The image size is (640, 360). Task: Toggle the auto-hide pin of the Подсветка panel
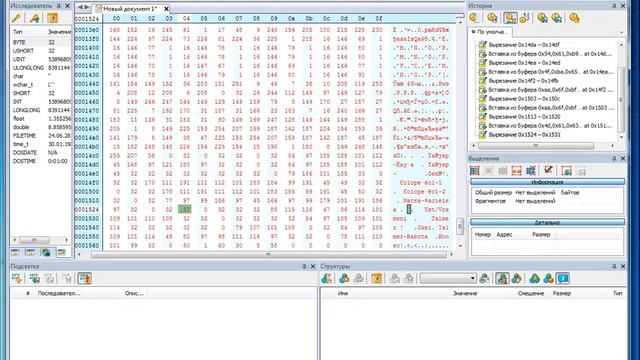pyautogui.click(x=304, y=266)
